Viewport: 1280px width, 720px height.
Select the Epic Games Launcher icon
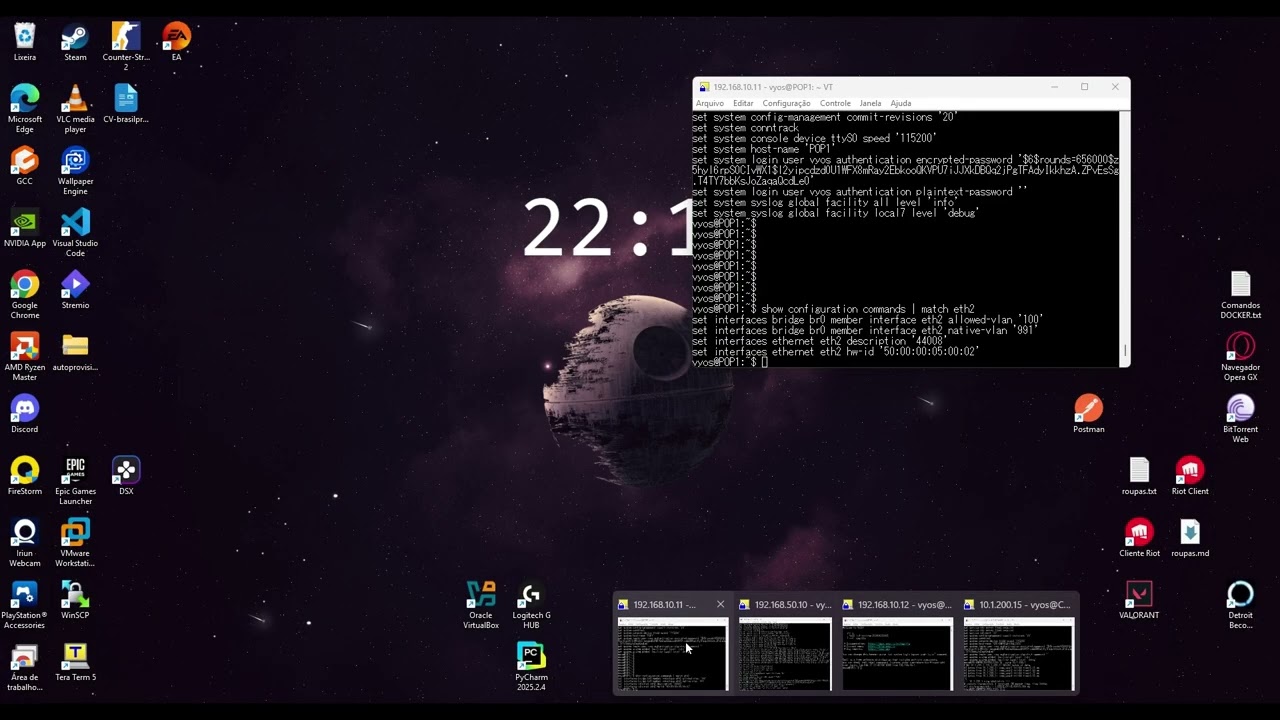(x=75, y=481)
